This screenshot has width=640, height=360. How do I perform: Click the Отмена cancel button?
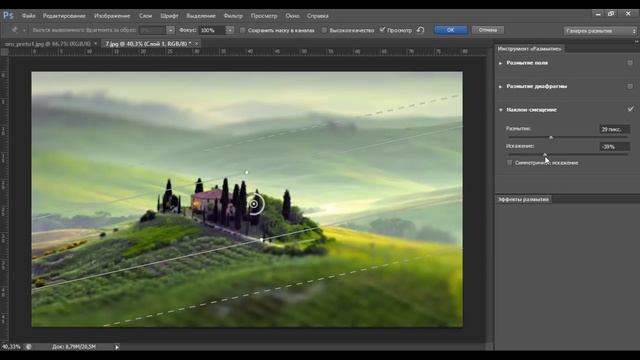click(488, 30)
